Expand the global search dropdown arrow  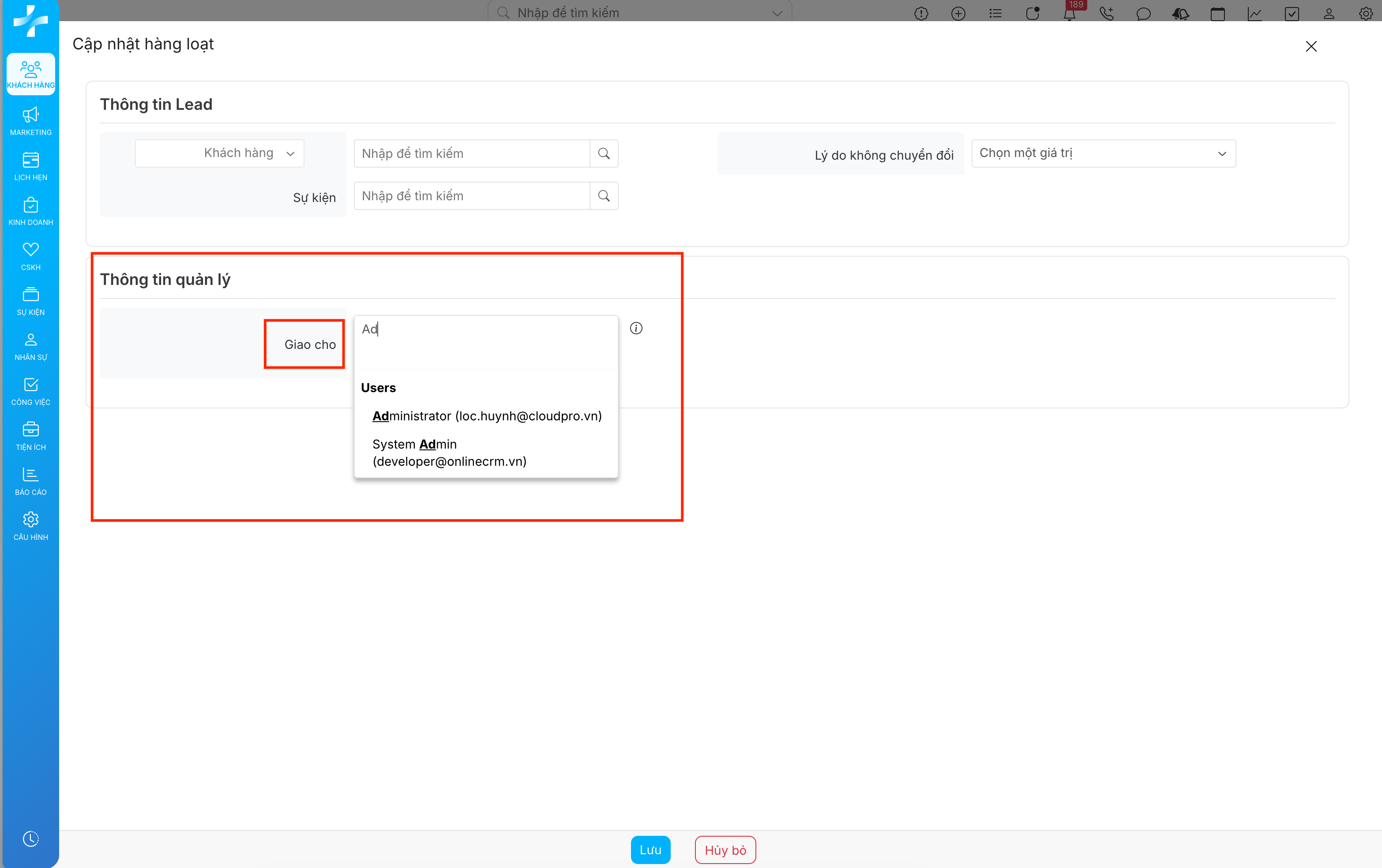pos(777,13)
